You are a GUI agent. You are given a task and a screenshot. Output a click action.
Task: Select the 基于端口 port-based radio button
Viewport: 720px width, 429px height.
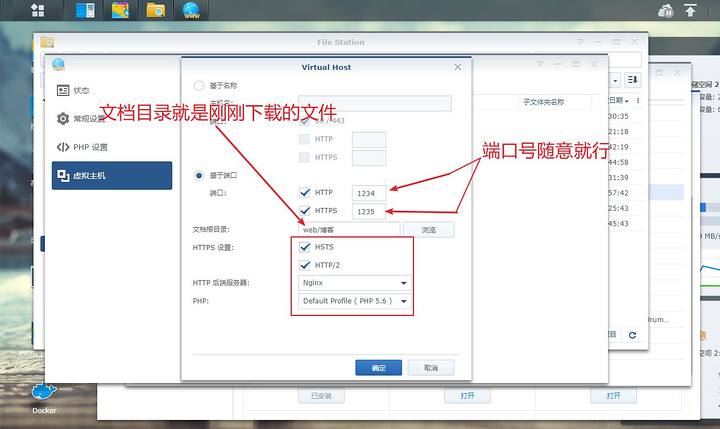pyautogui.click(x=199, y=175)
